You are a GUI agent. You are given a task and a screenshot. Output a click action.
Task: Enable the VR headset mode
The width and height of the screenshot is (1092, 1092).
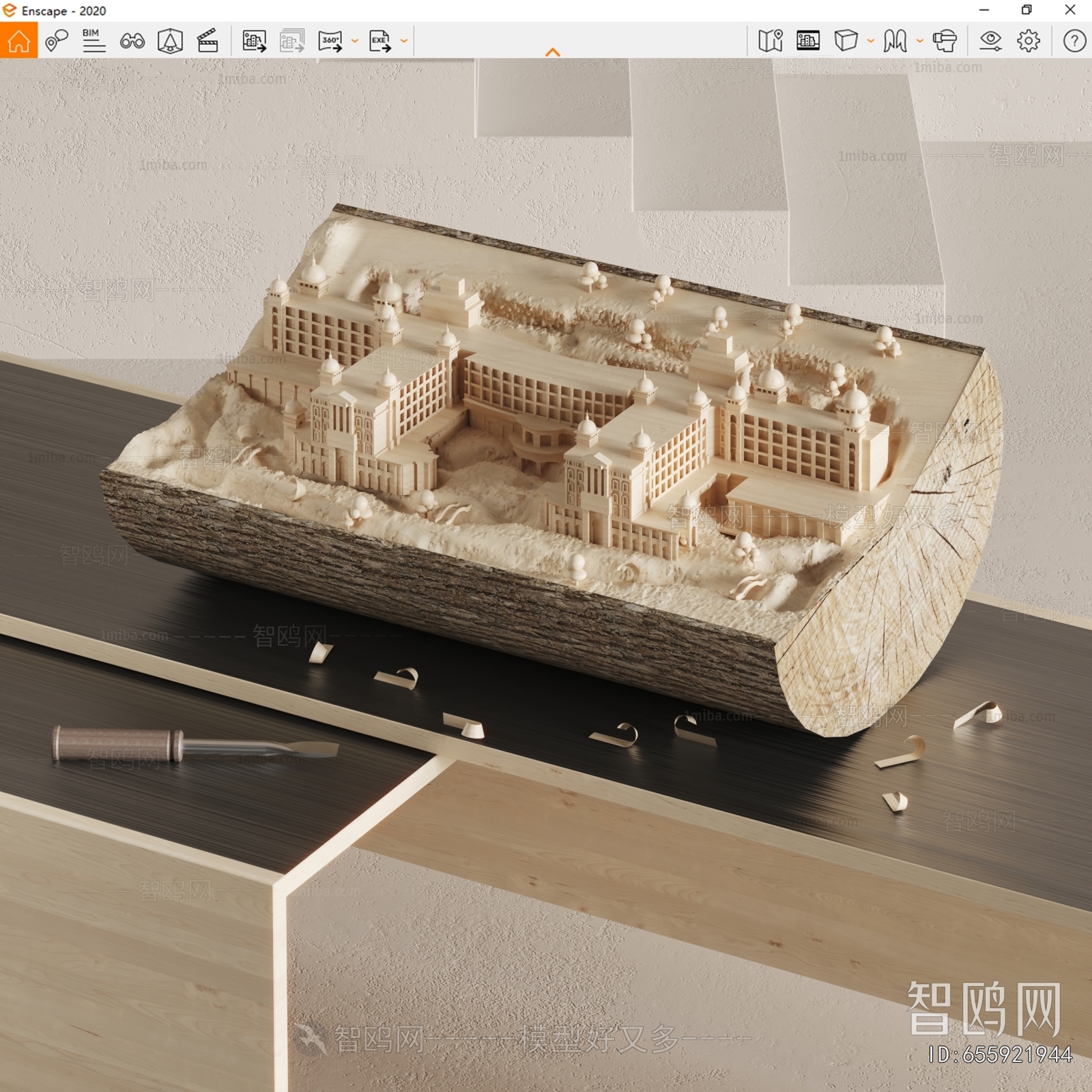[x=945, y=41]
